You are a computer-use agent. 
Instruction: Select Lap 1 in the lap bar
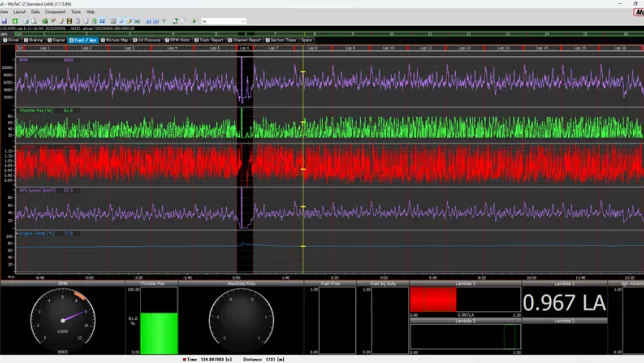click(x=44, y=48)
